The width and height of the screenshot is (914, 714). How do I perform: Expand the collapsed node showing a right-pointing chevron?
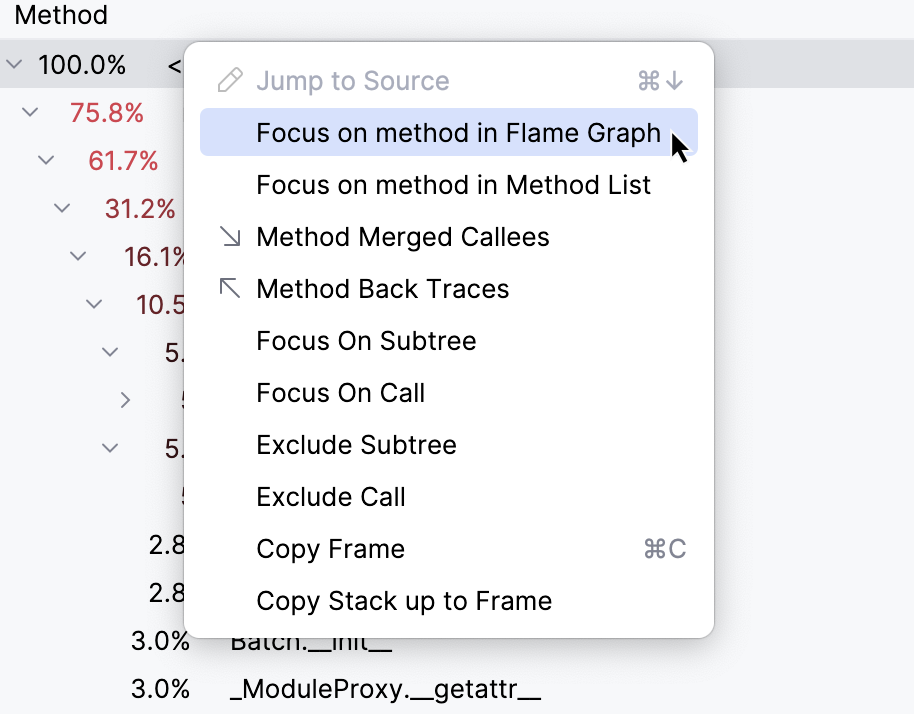(x=126, y=399)
